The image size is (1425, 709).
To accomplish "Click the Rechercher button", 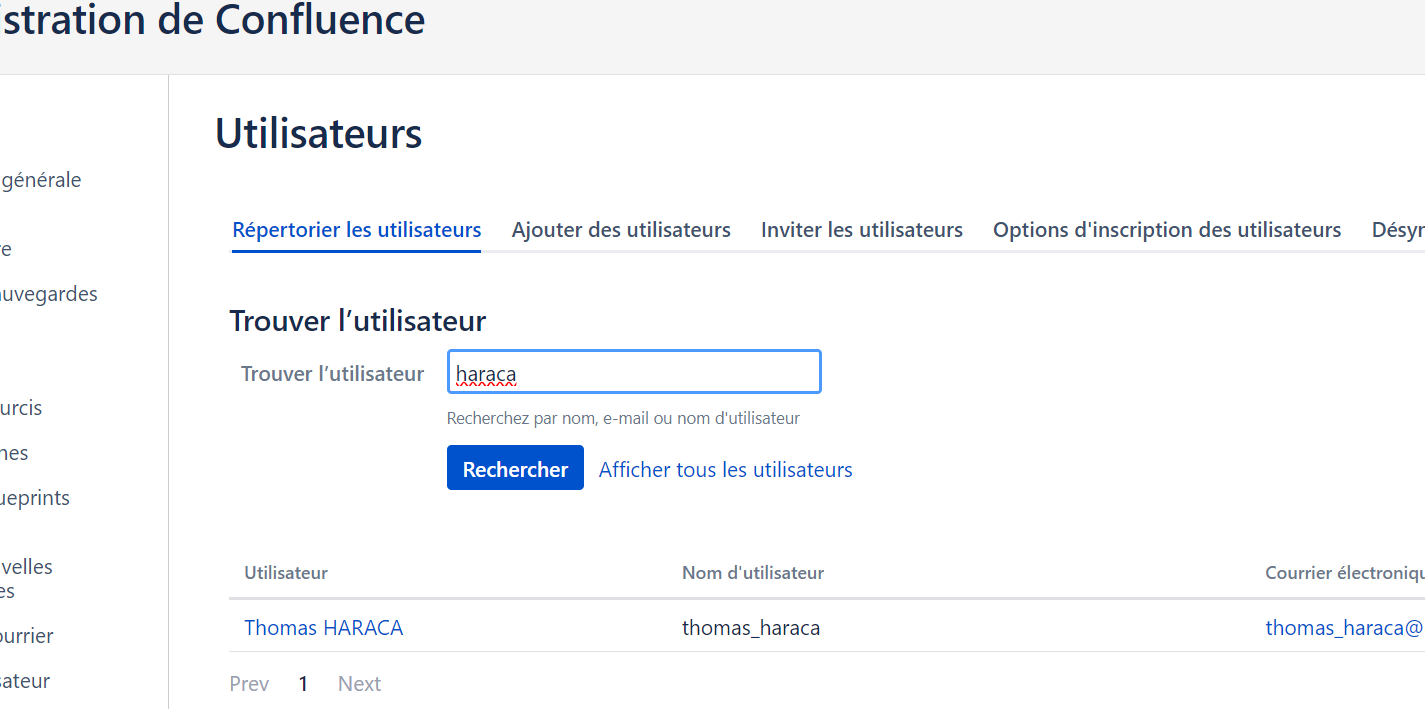I will (515, 468).
